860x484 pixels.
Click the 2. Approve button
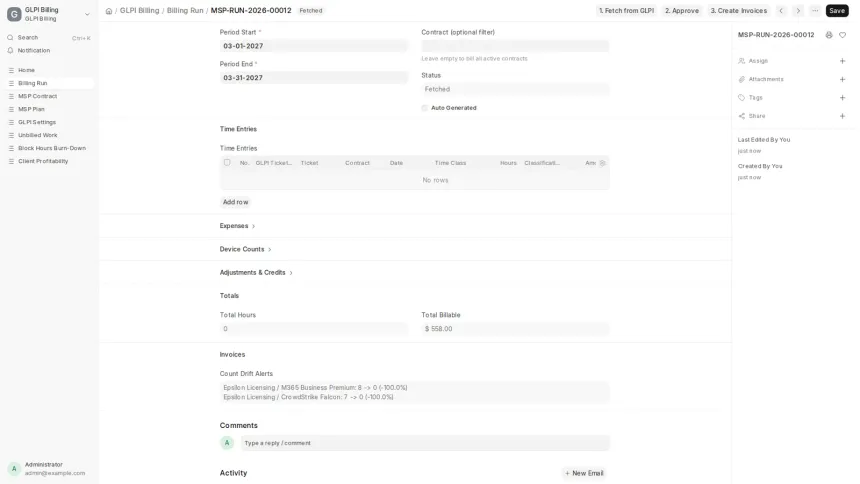(682, 10)
